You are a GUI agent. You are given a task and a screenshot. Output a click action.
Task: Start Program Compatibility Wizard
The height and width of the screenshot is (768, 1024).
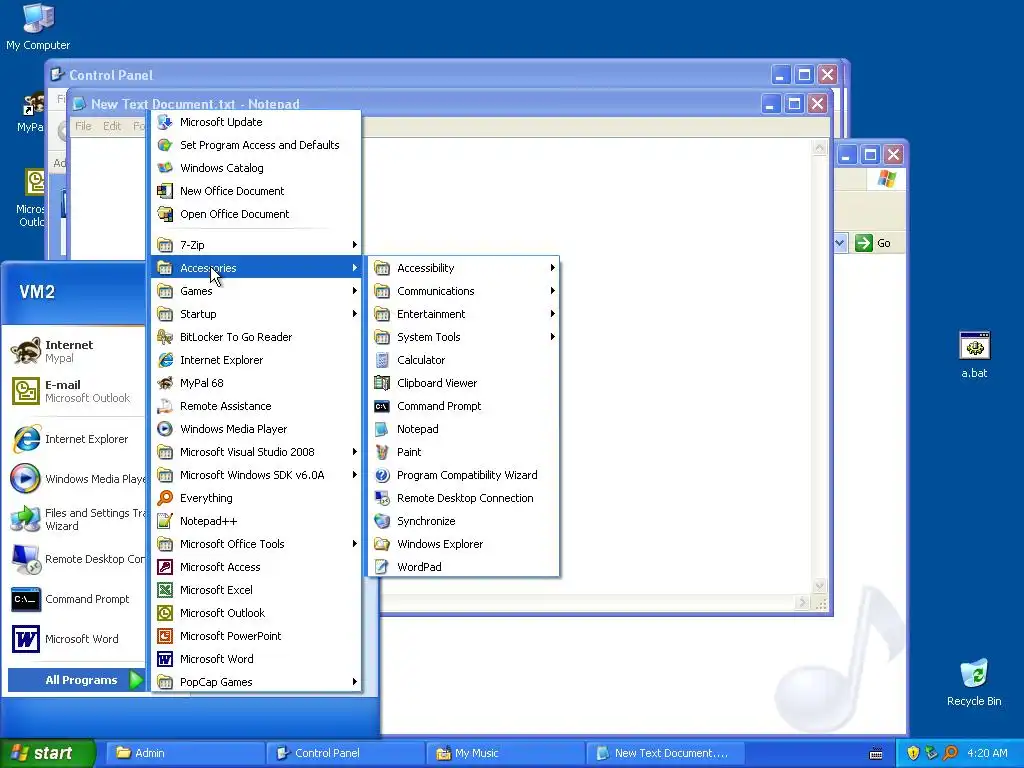pos(464,475)
